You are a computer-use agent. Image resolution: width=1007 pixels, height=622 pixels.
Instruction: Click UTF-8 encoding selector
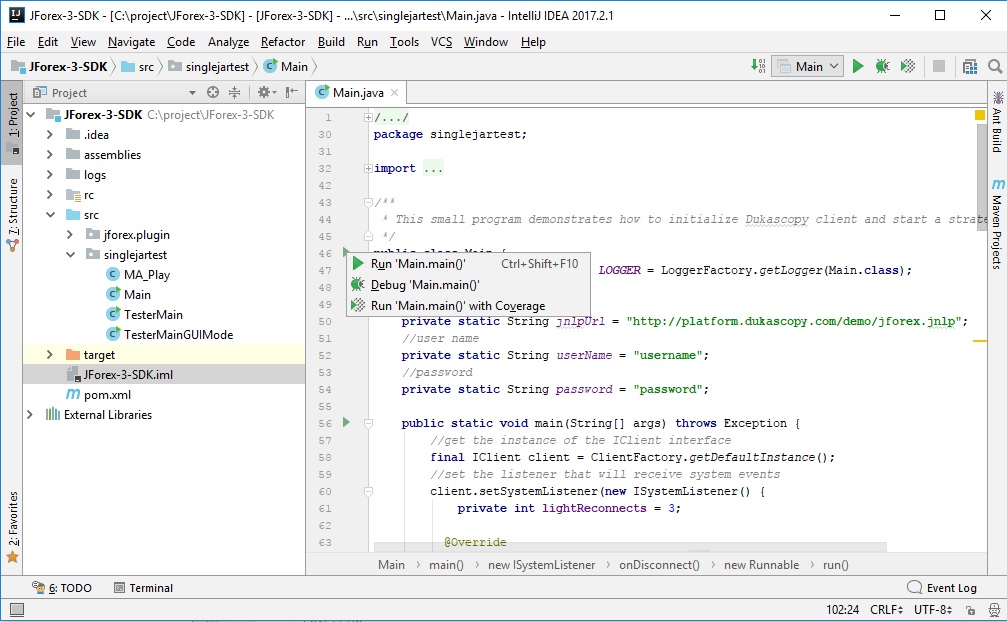click(x=933, y=610)
